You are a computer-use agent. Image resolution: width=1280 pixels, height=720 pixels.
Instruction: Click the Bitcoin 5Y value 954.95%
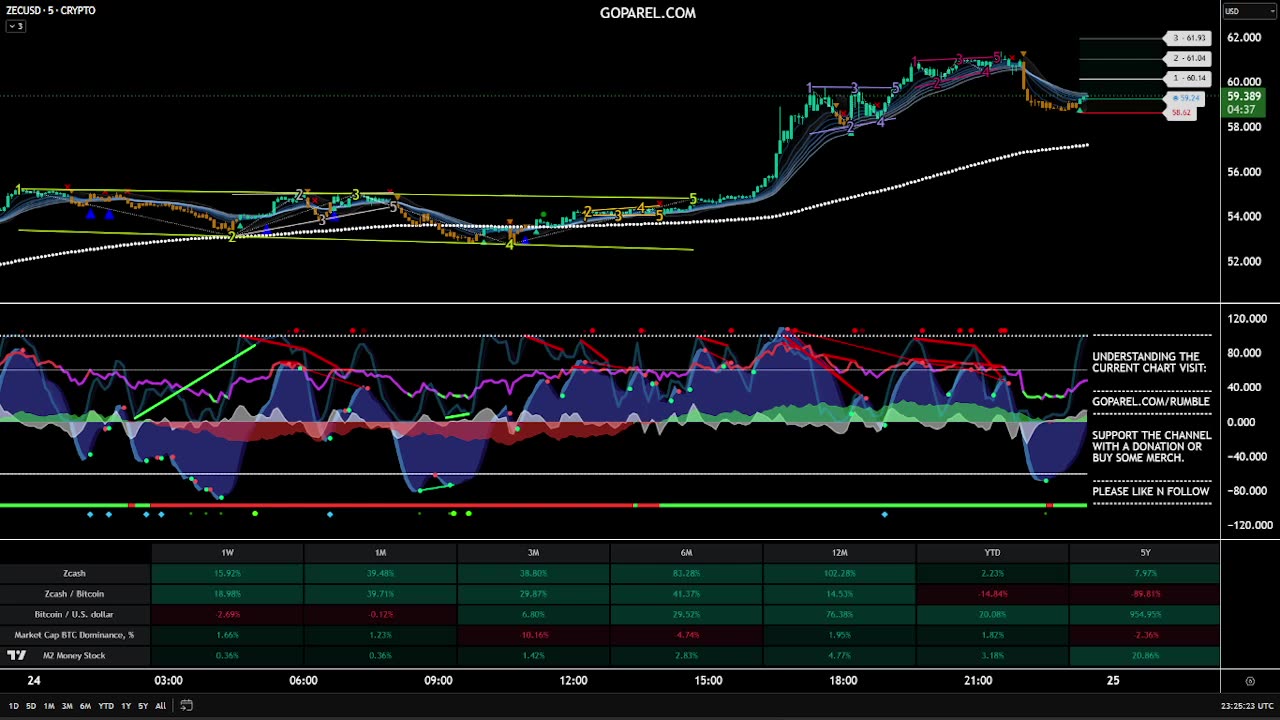click(x=1146, y=614)
